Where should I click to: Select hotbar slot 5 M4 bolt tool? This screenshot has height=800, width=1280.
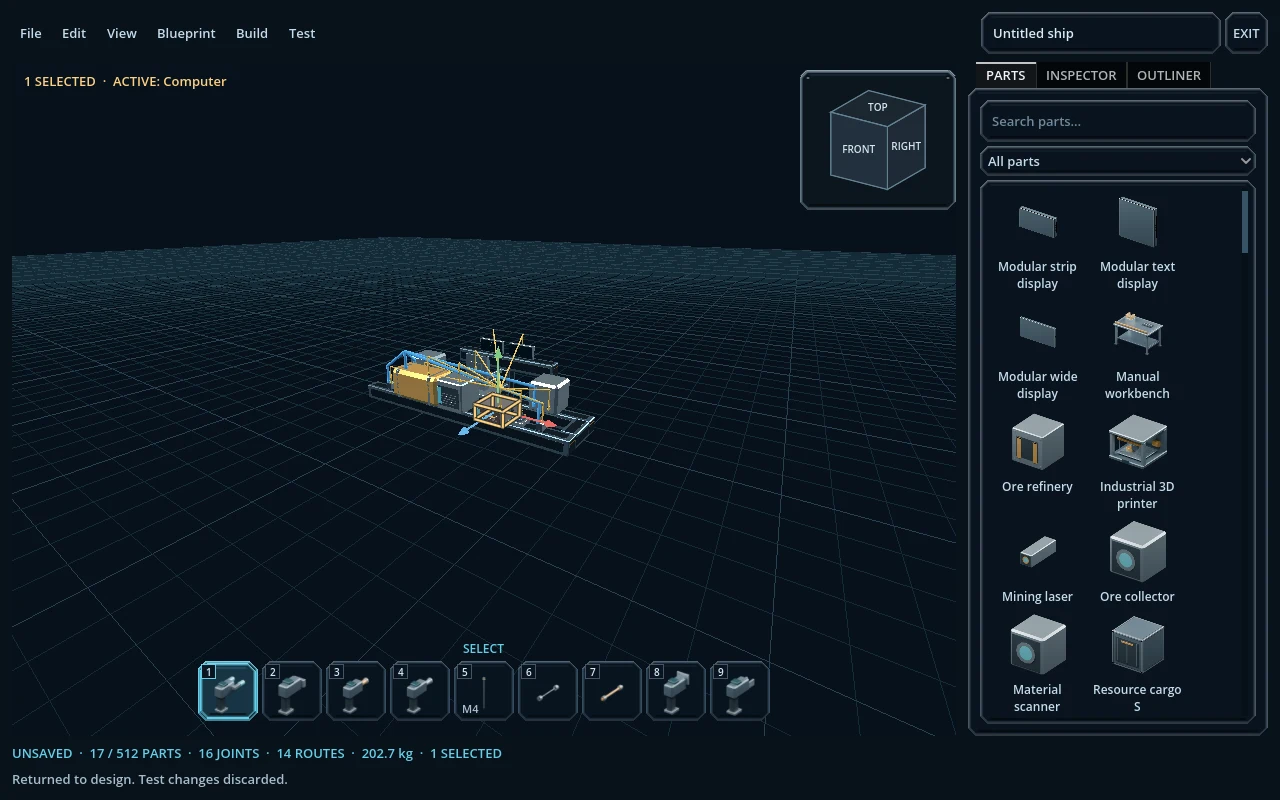484,691
